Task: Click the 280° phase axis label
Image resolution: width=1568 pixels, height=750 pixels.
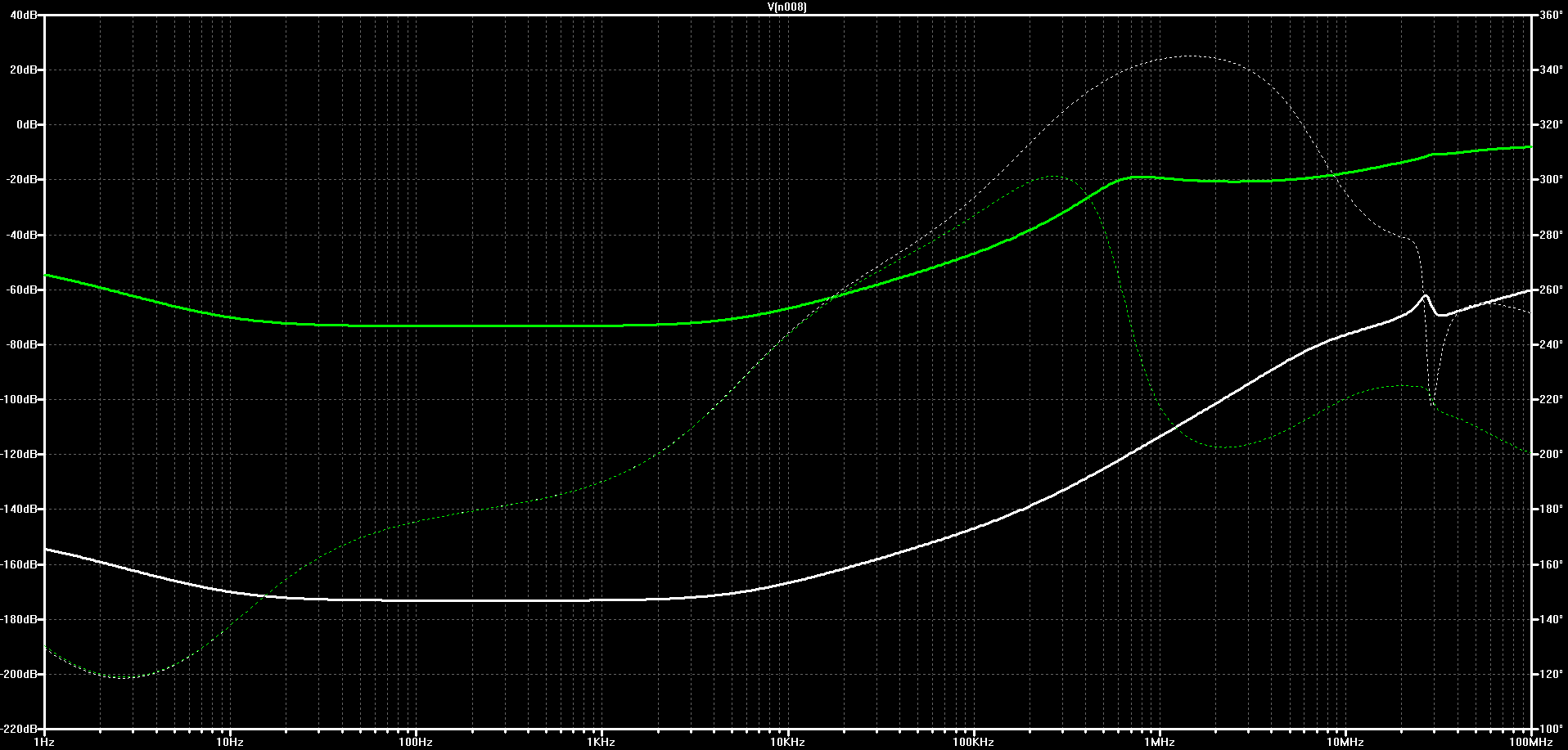Action: (1551, 235)
